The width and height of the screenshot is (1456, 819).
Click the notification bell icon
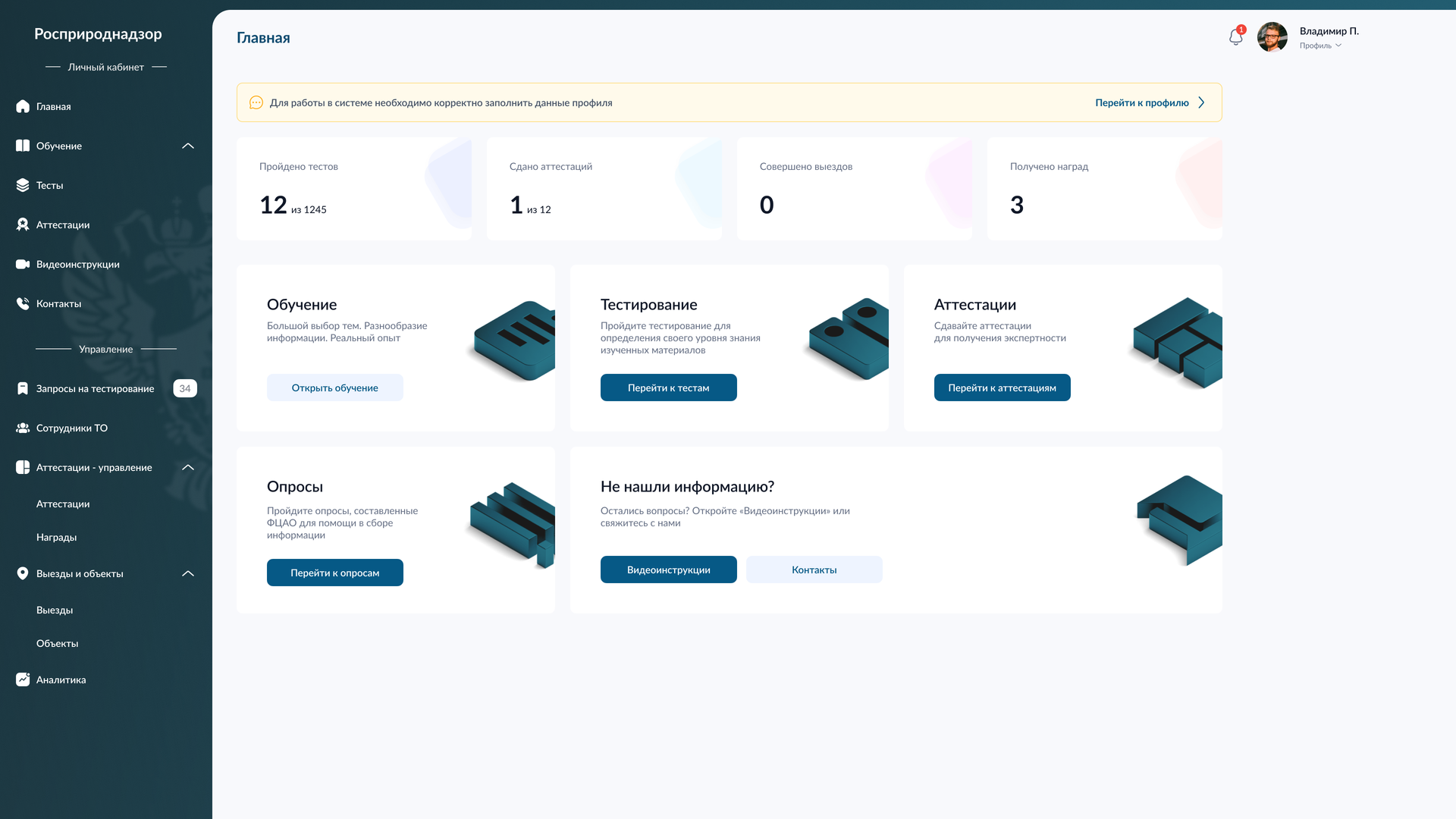click(1235, 37)
